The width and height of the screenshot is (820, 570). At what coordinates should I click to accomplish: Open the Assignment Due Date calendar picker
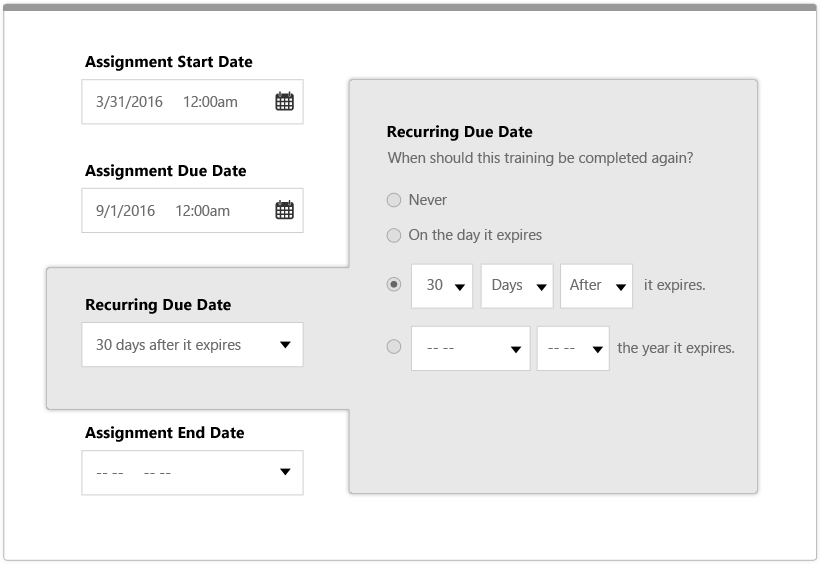pyautogui.click(x=284, y=210)
